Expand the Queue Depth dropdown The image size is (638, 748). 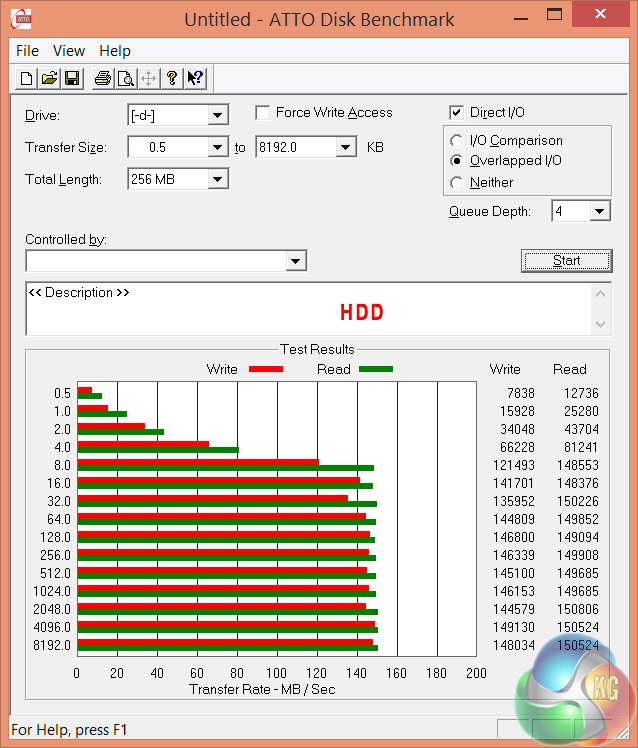(x=599, y=211)
